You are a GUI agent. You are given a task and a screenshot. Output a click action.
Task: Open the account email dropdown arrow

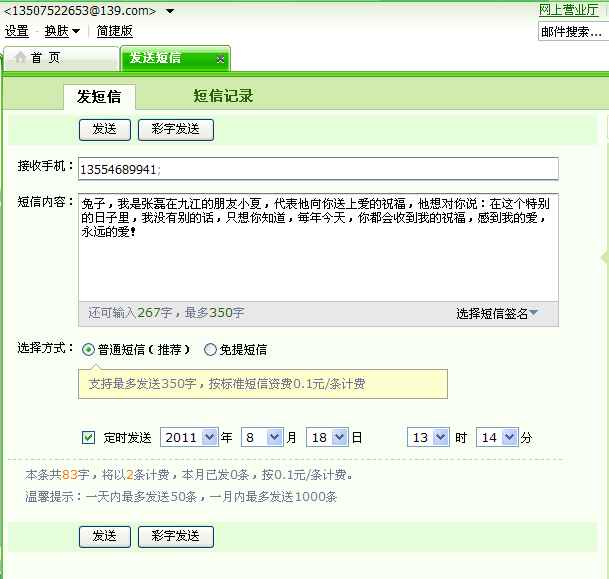[170, 11]
